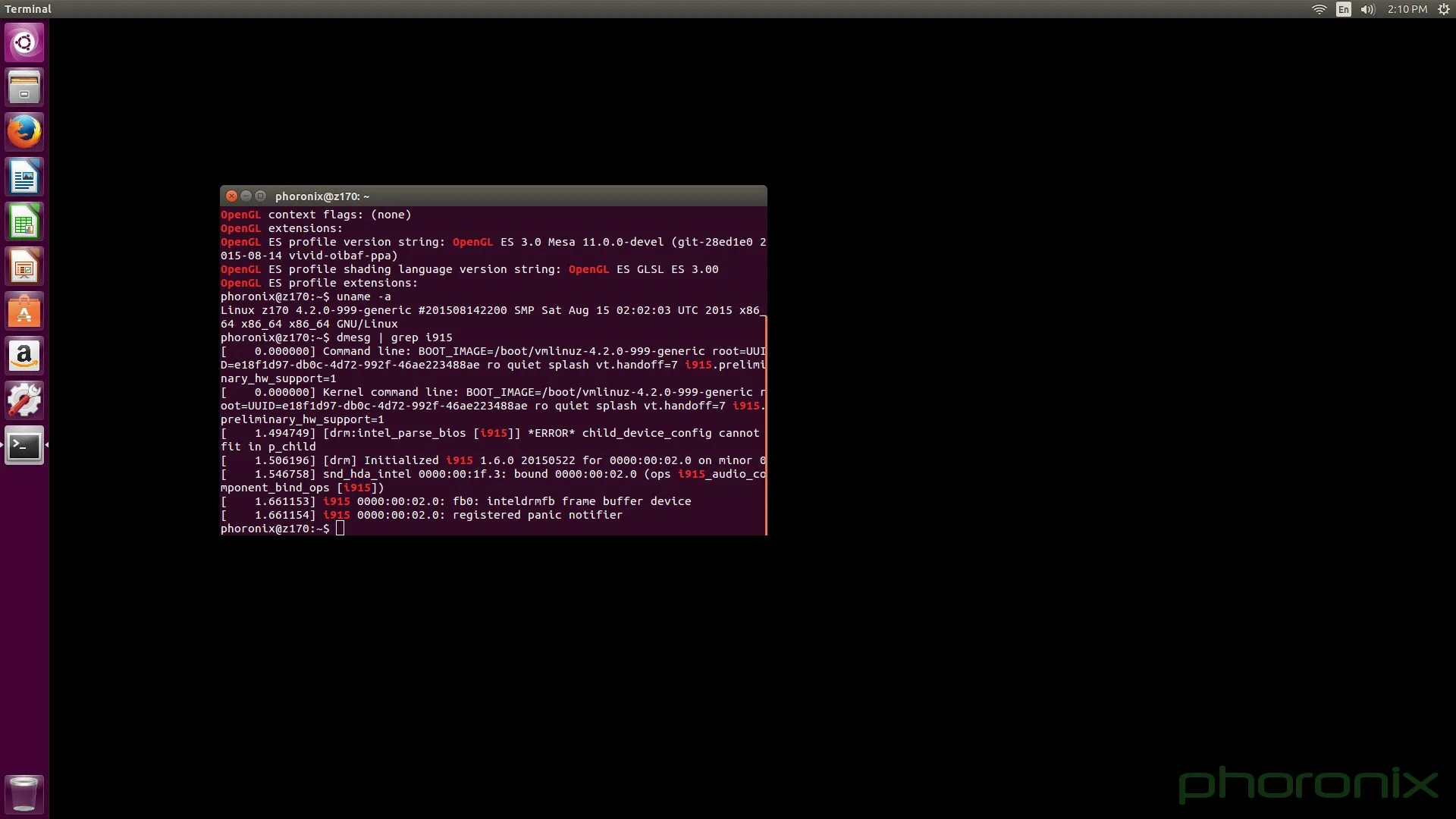Launch Firefox web browser from launcher
1456x819 pixels.
pos(24,132)
